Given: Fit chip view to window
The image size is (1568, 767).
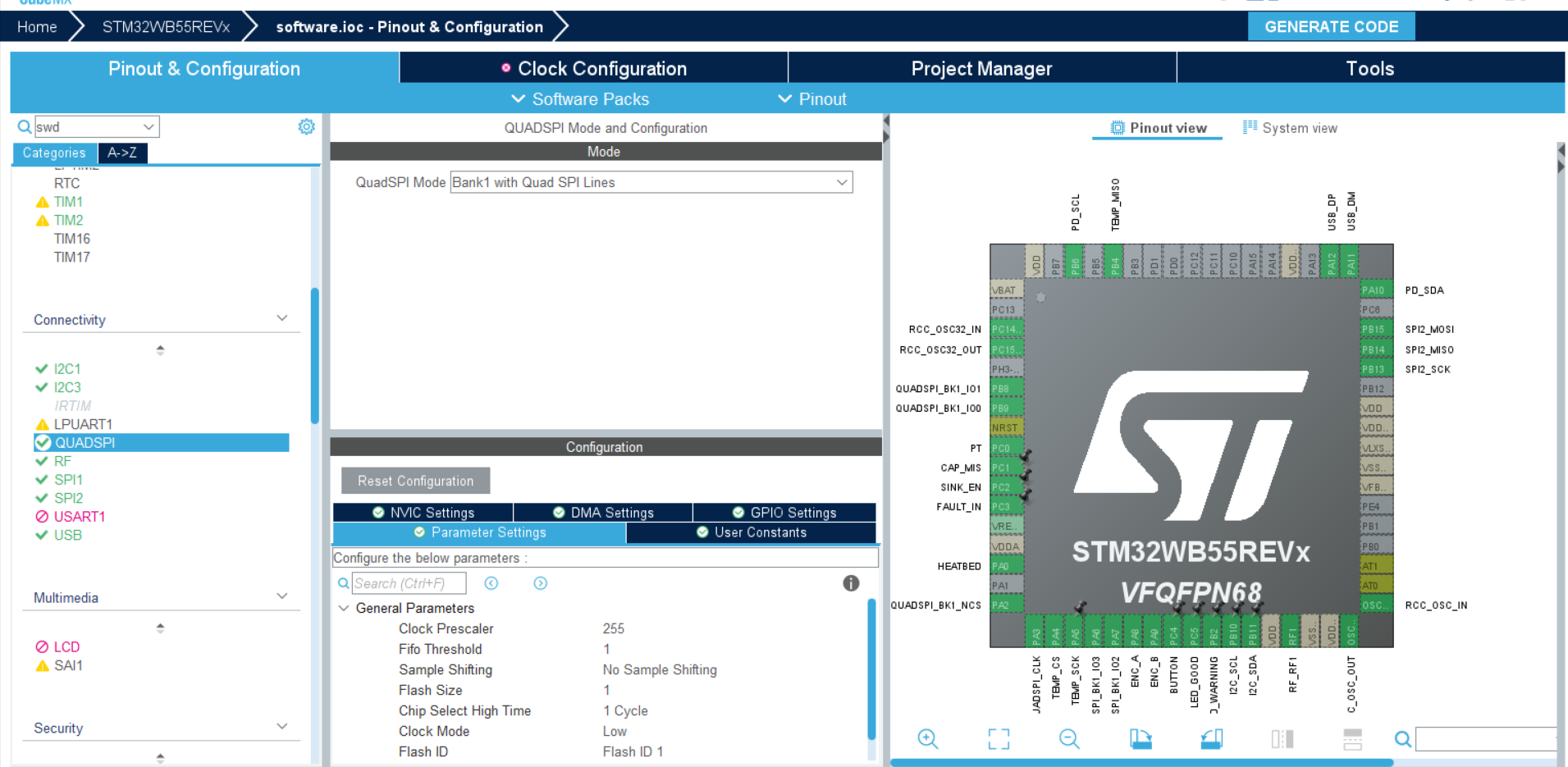Looking at the screenshot, I should click(999, 739).
